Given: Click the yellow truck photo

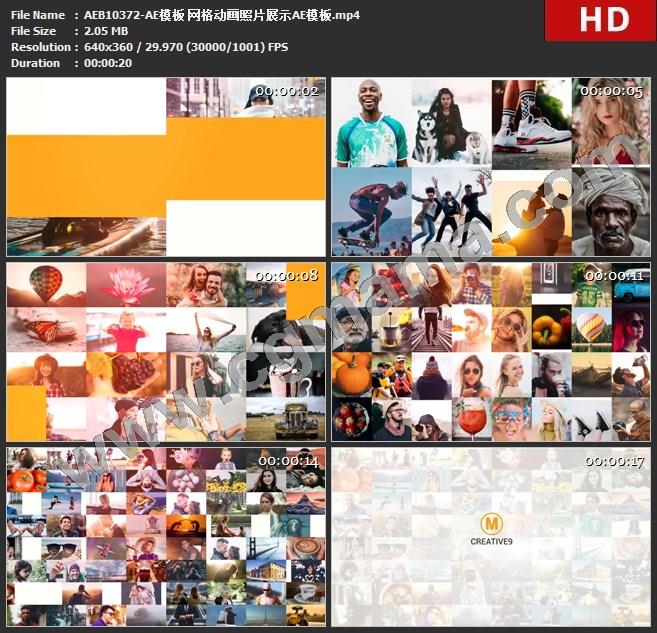Looking at the screenshot, I should pyautogui.click(x=286, y=419).
